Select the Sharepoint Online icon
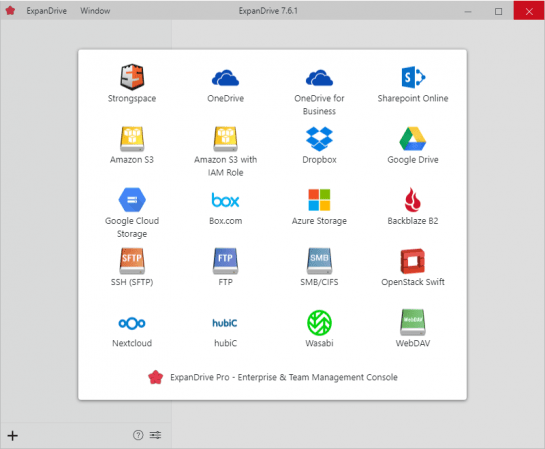 [413, 77]
